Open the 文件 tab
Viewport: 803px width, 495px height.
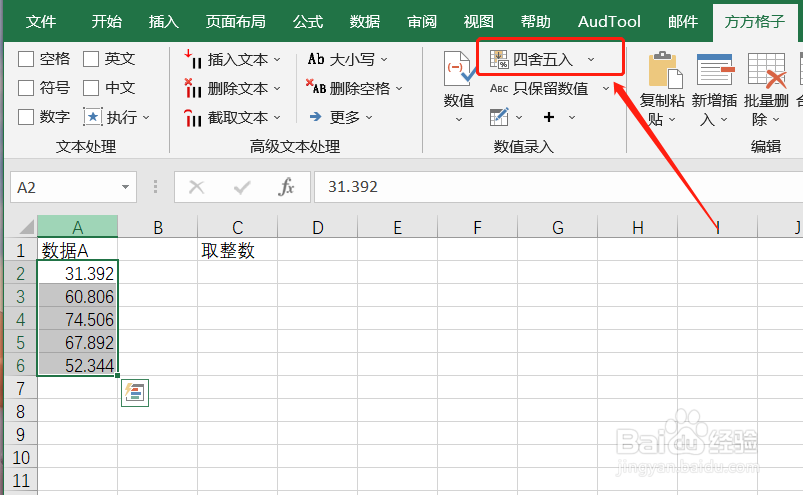(x=41, y=21)
